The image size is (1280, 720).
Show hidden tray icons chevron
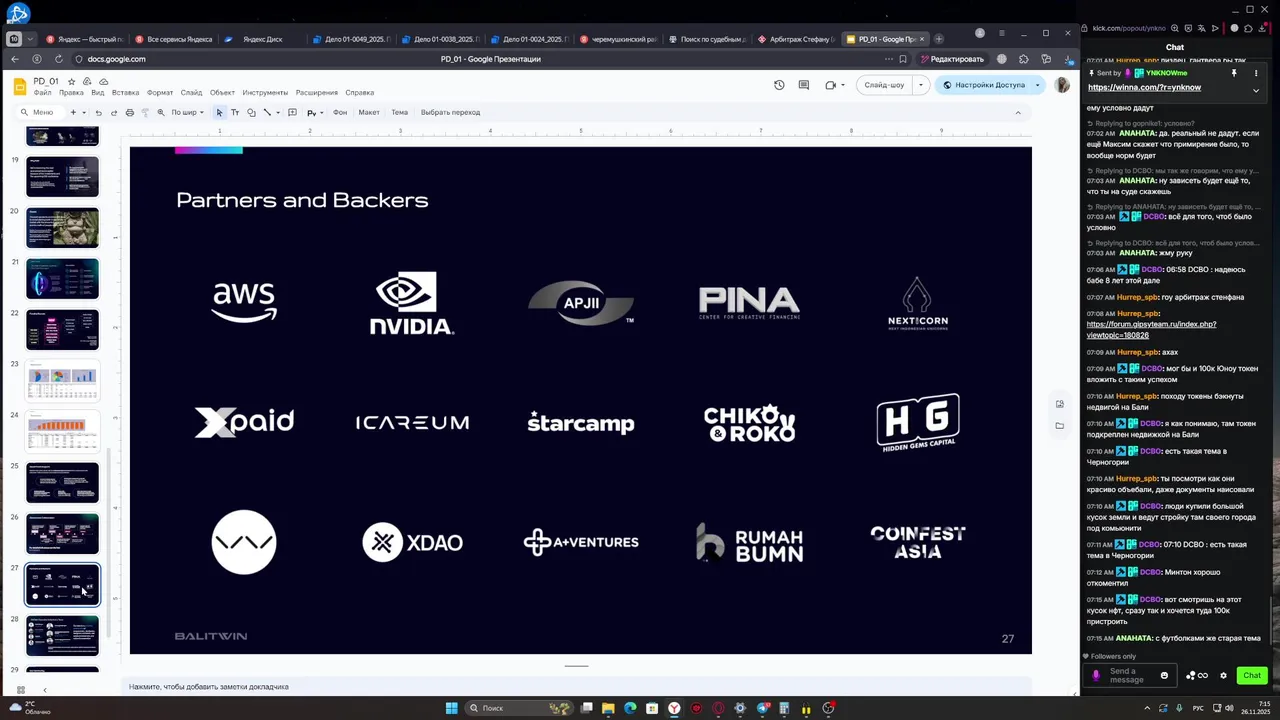[x=1147, y=708]
